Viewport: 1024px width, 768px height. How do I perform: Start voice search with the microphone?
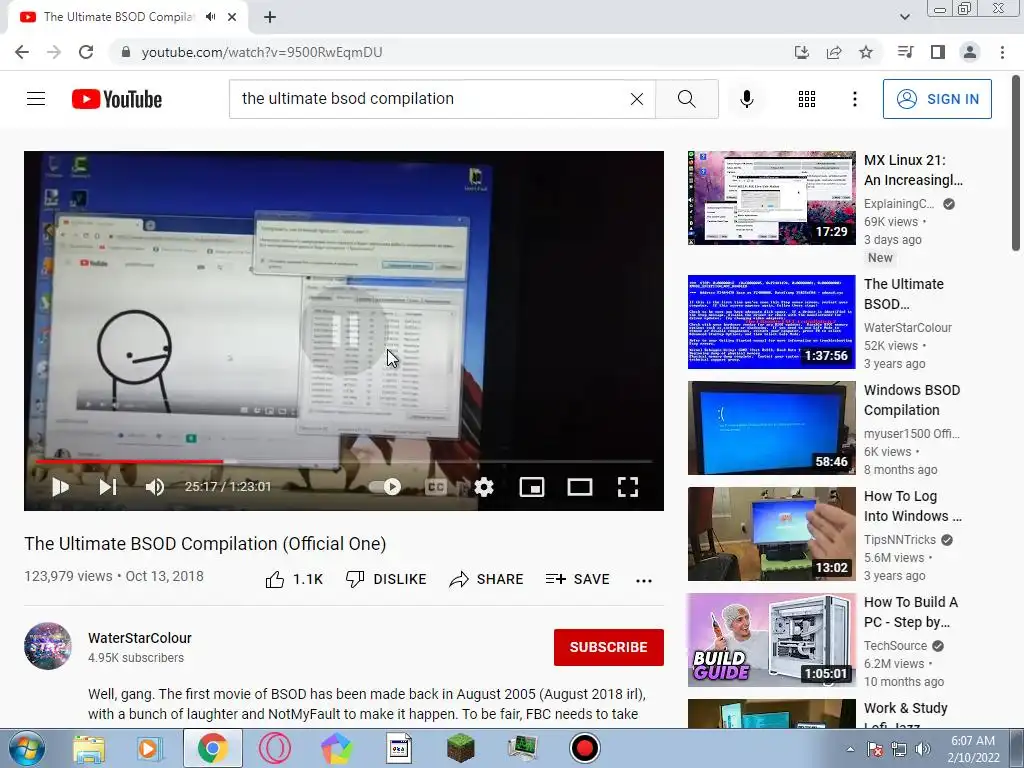[747, 99]
